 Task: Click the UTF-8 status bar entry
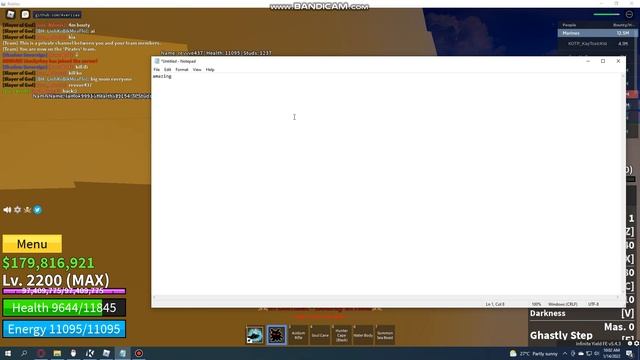pyautogui.click(x=593, y=304)
